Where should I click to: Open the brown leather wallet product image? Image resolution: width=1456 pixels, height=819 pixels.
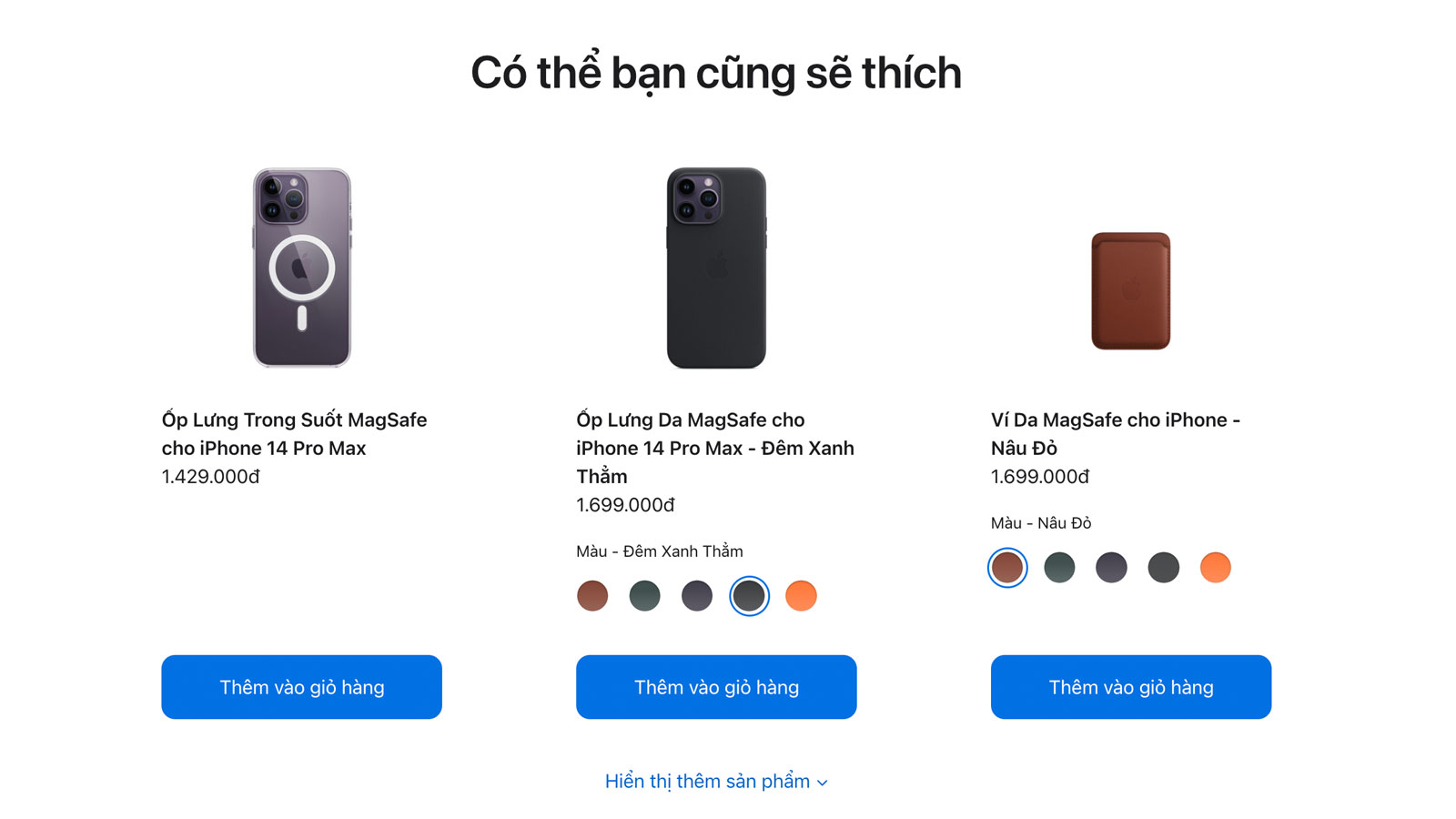1131,290
